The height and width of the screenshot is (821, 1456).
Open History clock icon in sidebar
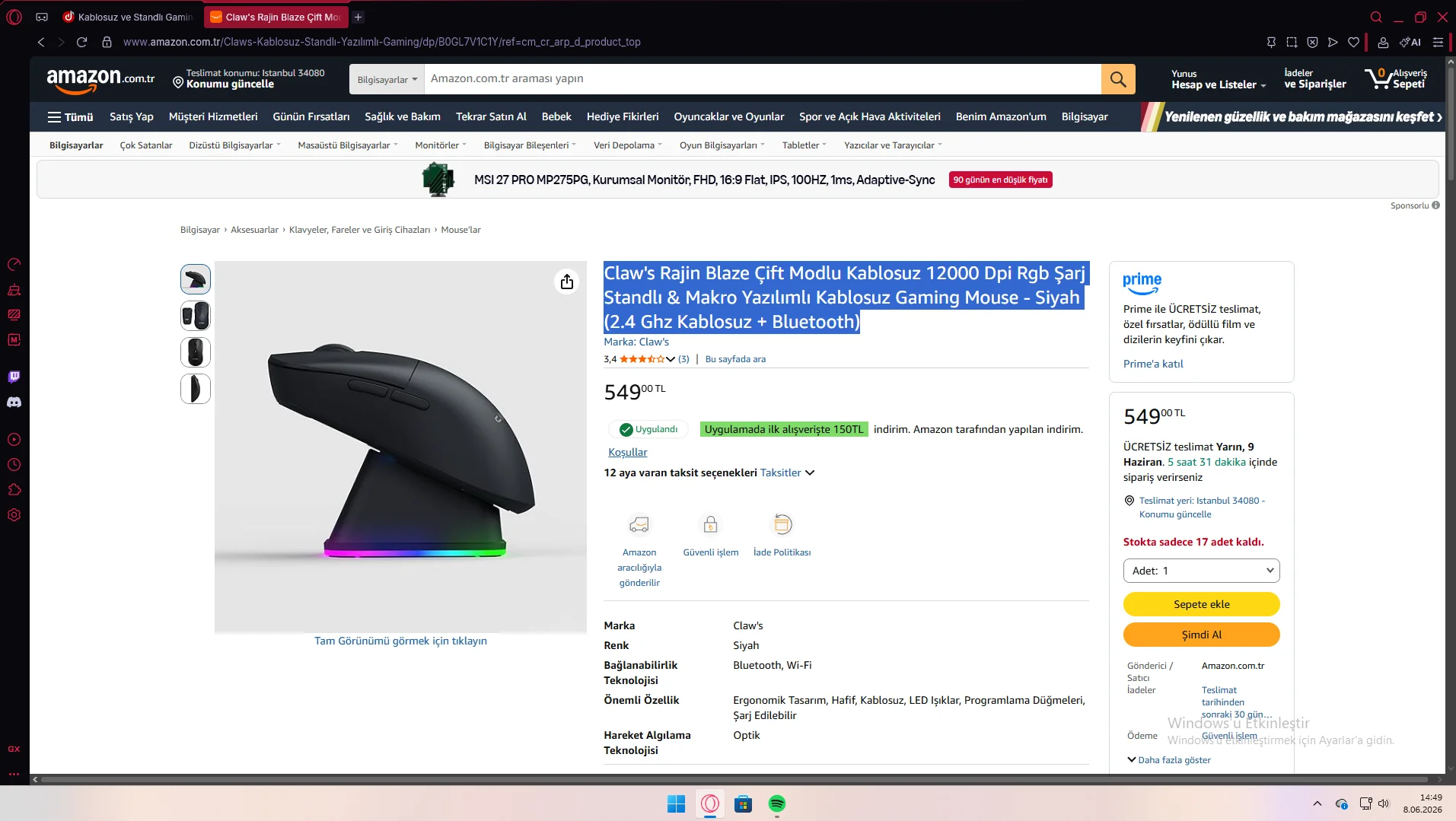[x=14, y=464]
